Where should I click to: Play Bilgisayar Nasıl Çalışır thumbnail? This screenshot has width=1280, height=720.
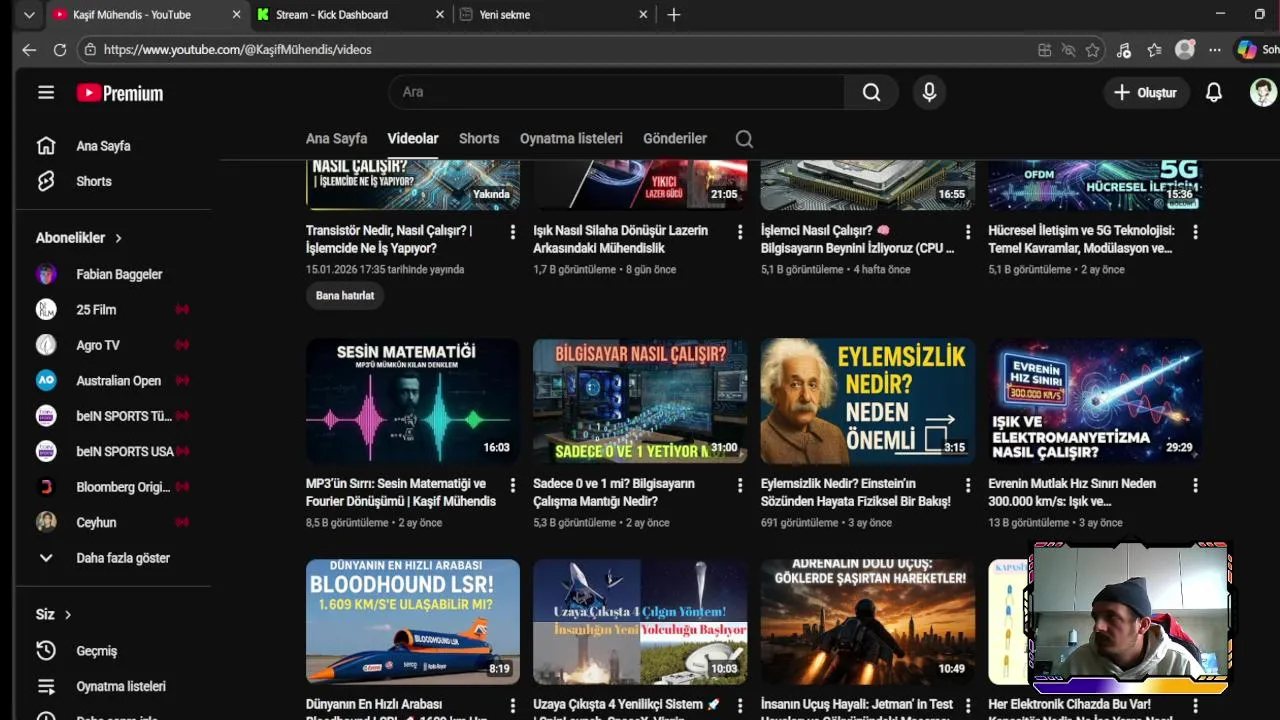pos(640,400)
